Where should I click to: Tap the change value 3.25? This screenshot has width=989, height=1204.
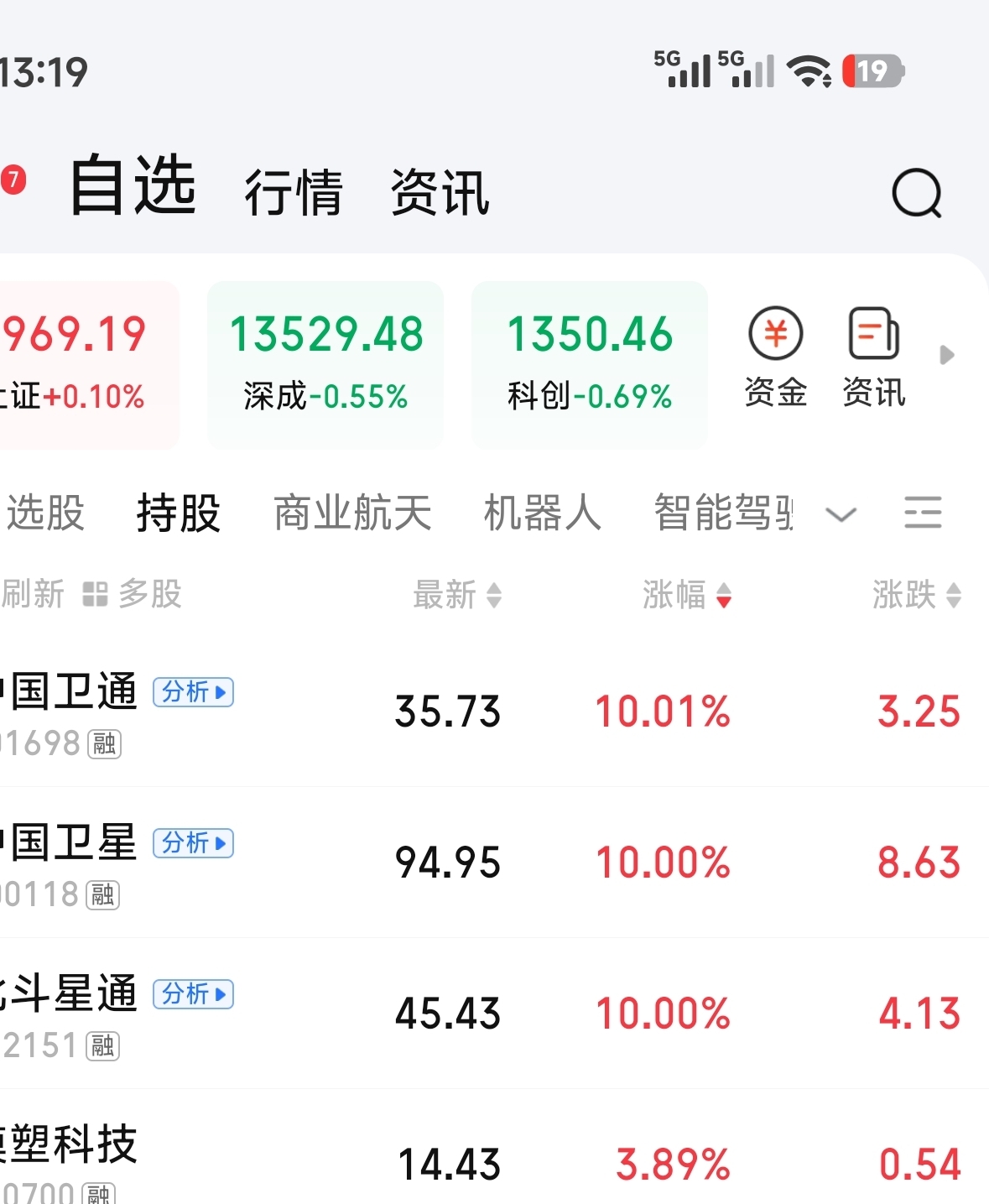[919, 711]
